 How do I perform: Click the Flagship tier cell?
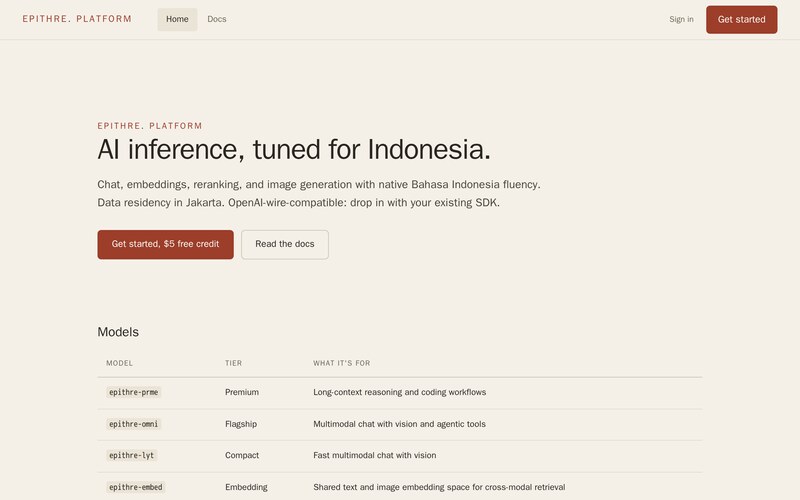pyautogui.click(x=241, y=424)
